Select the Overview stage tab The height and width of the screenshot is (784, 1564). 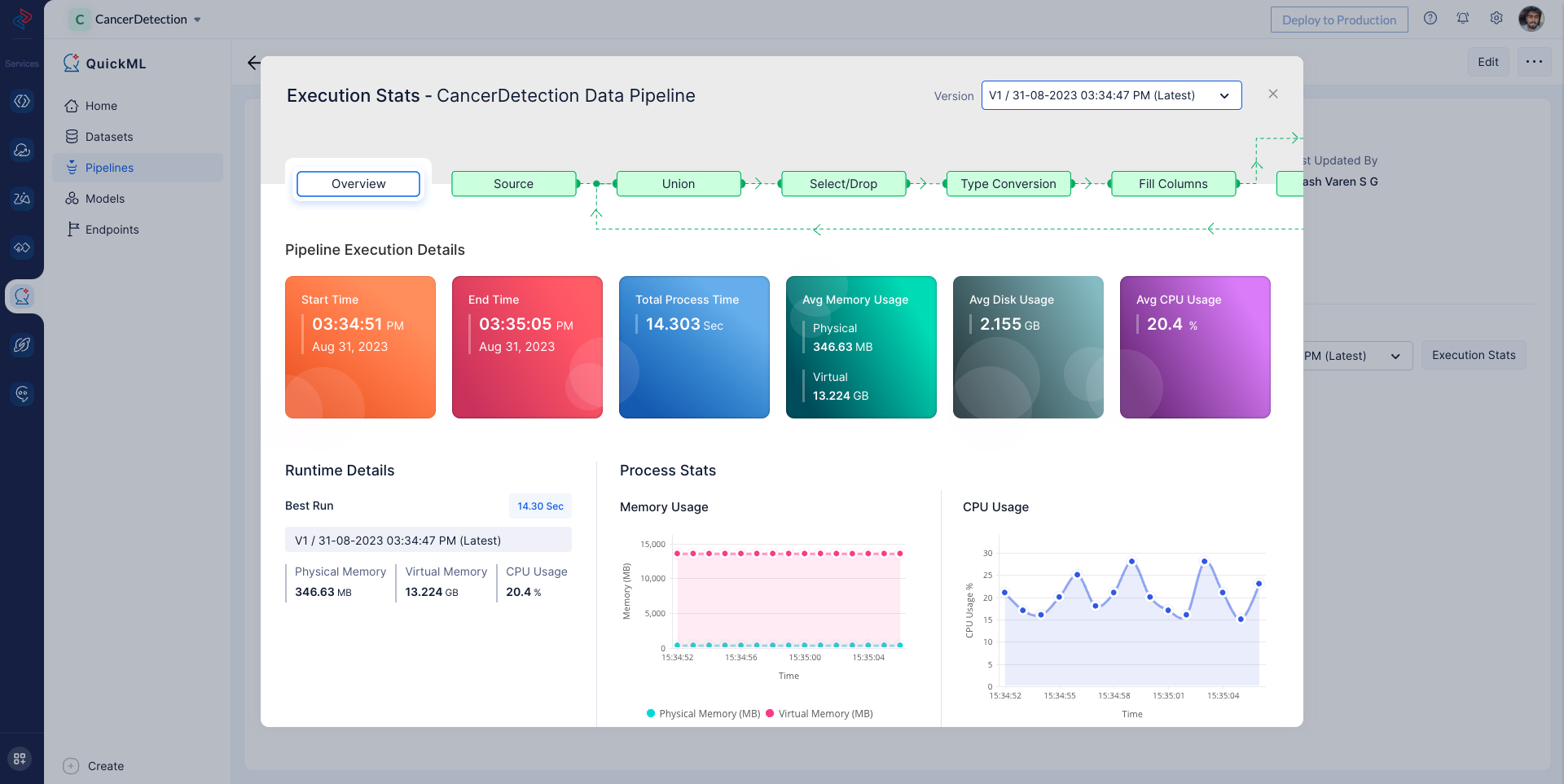pos(358,184)
